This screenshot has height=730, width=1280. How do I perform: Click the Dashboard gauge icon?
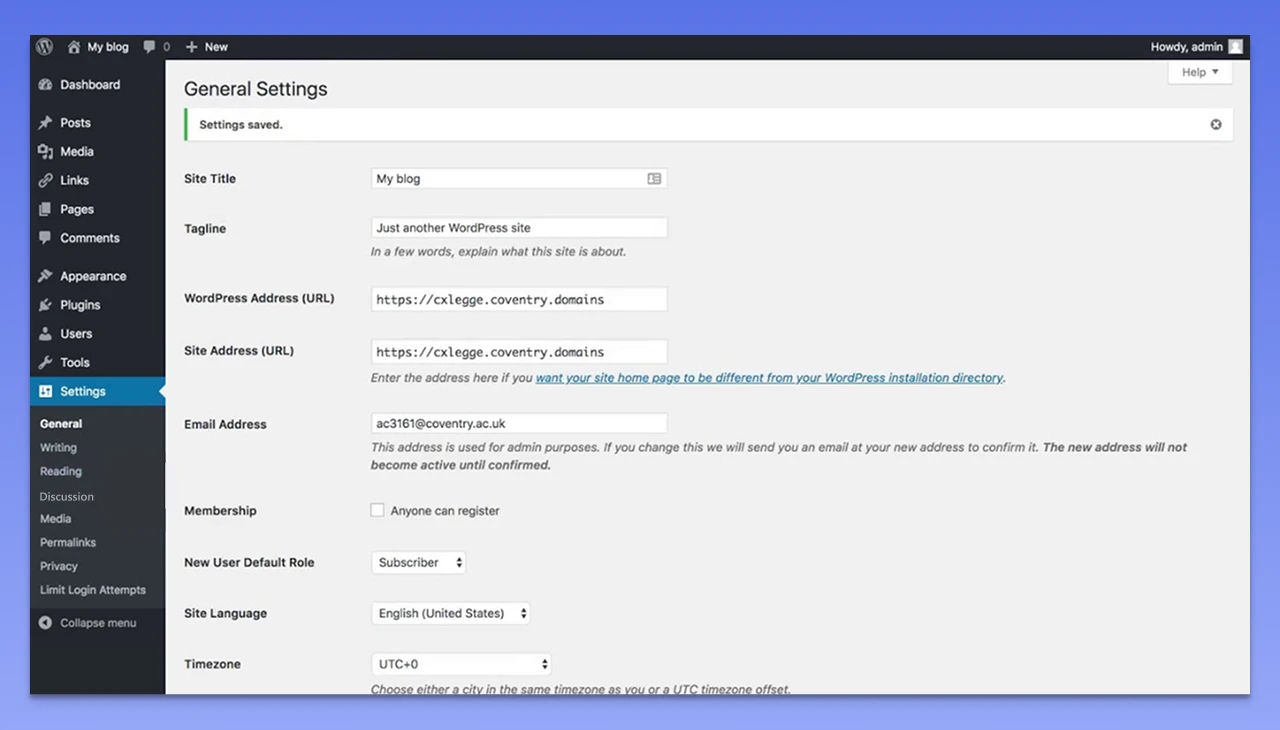point(45,85)
